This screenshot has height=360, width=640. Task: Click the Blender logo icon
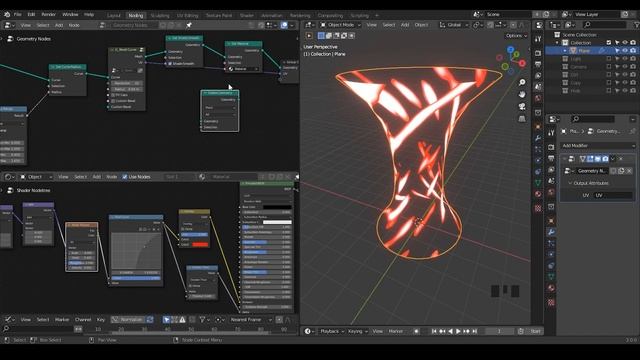tap(7, 14)
